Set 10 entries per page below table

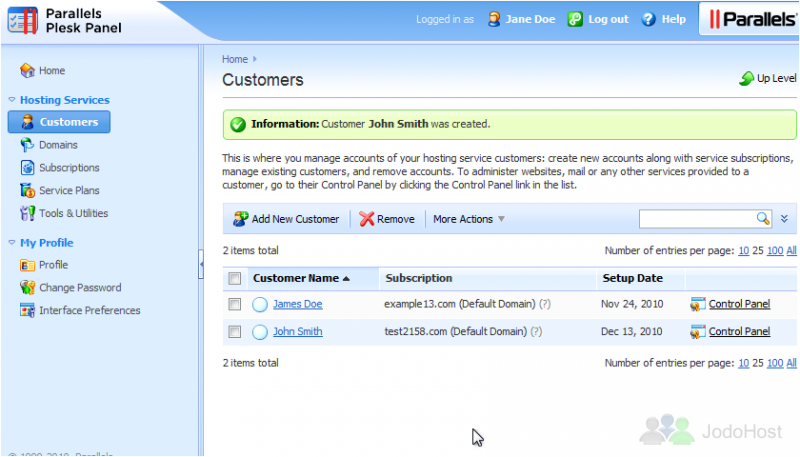[743, 363]
